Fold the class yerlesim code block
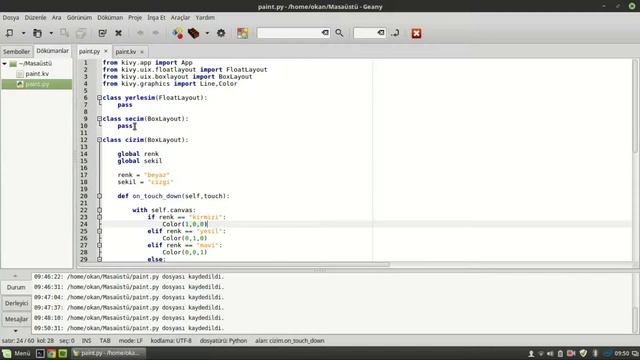This screenshot has height=360, width=640. click(x=99, y=98)
